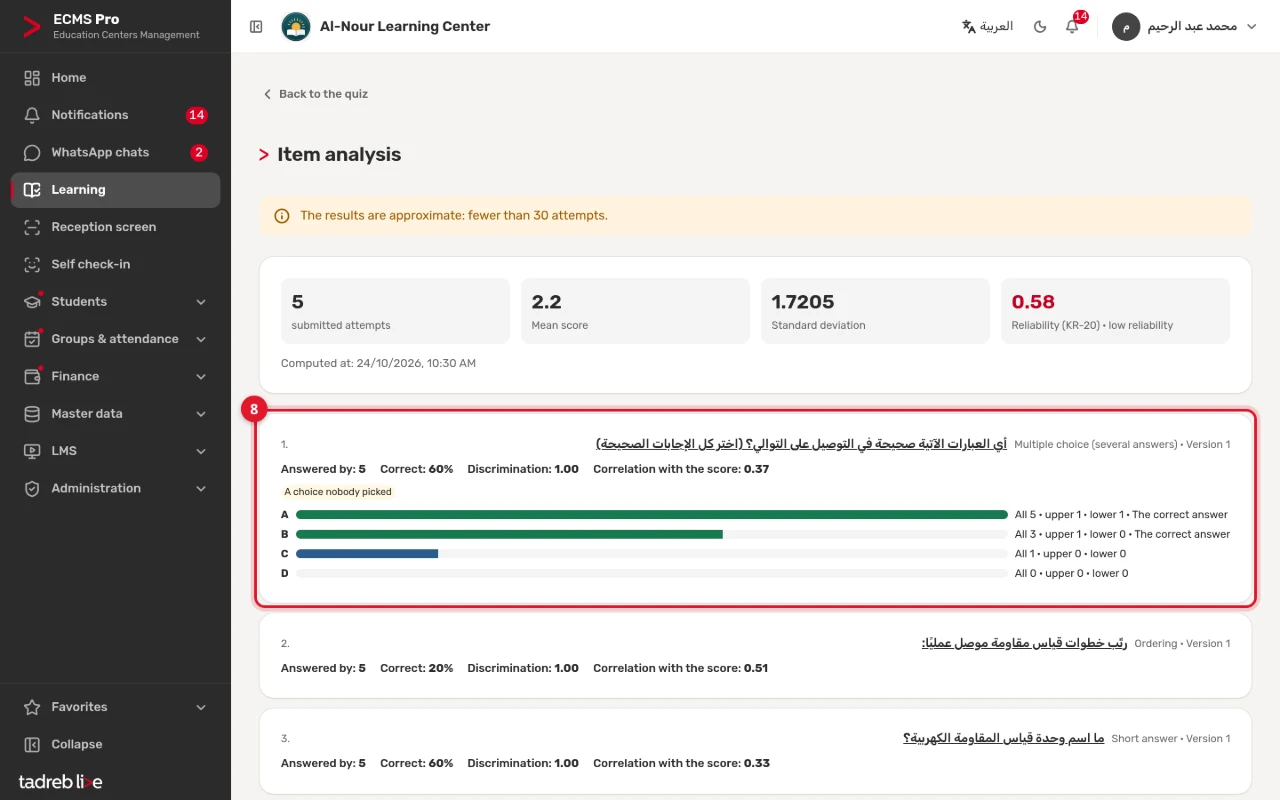
Task: Click the Finance wallet icon
Action: [x=32, y=376]
